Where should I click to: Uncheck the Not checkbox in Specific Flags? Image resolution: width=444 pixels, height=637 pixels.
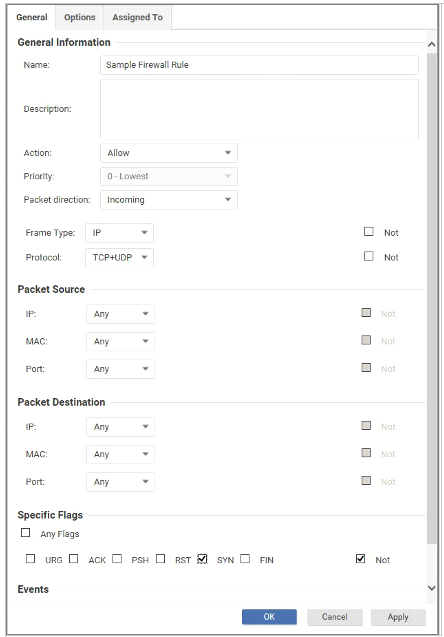(360, 559)
